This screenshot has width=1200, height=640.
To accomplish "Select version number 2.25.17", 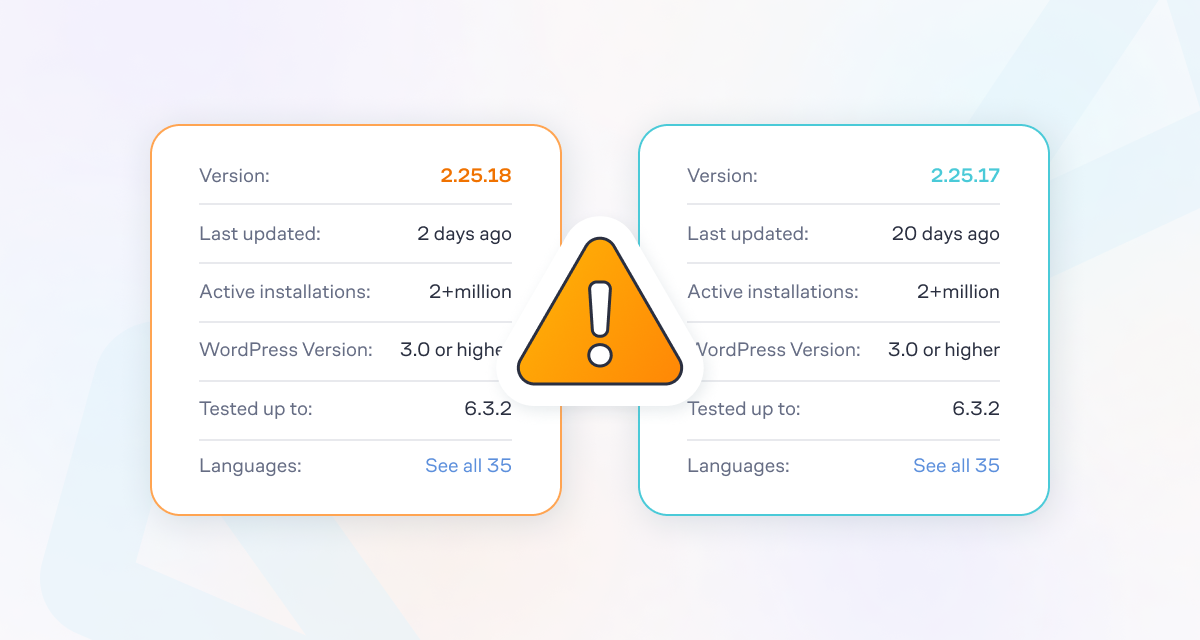I will 965,176.
